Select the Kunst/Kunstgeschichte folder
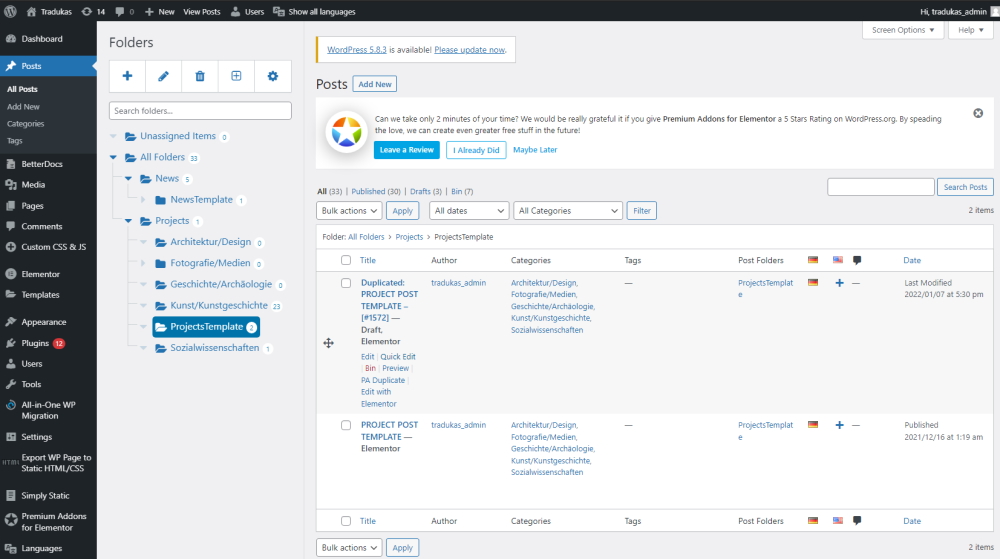This screenshot has height=559, width=1000. [x=219, y=305]
